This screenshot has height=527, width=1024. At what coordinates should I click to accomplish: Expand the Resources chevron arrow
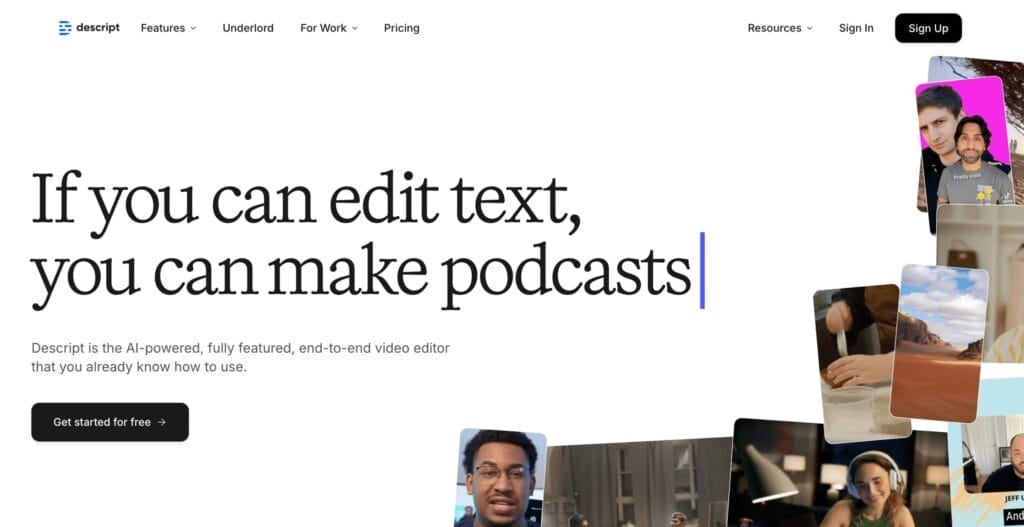tap(810, 29)
